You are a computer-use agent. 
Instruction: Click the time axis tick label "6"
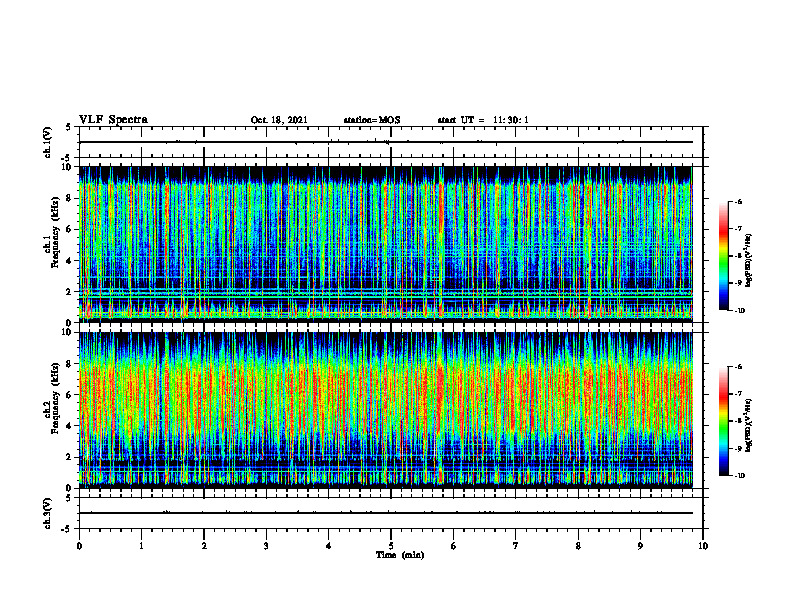[x=454, y=546]
